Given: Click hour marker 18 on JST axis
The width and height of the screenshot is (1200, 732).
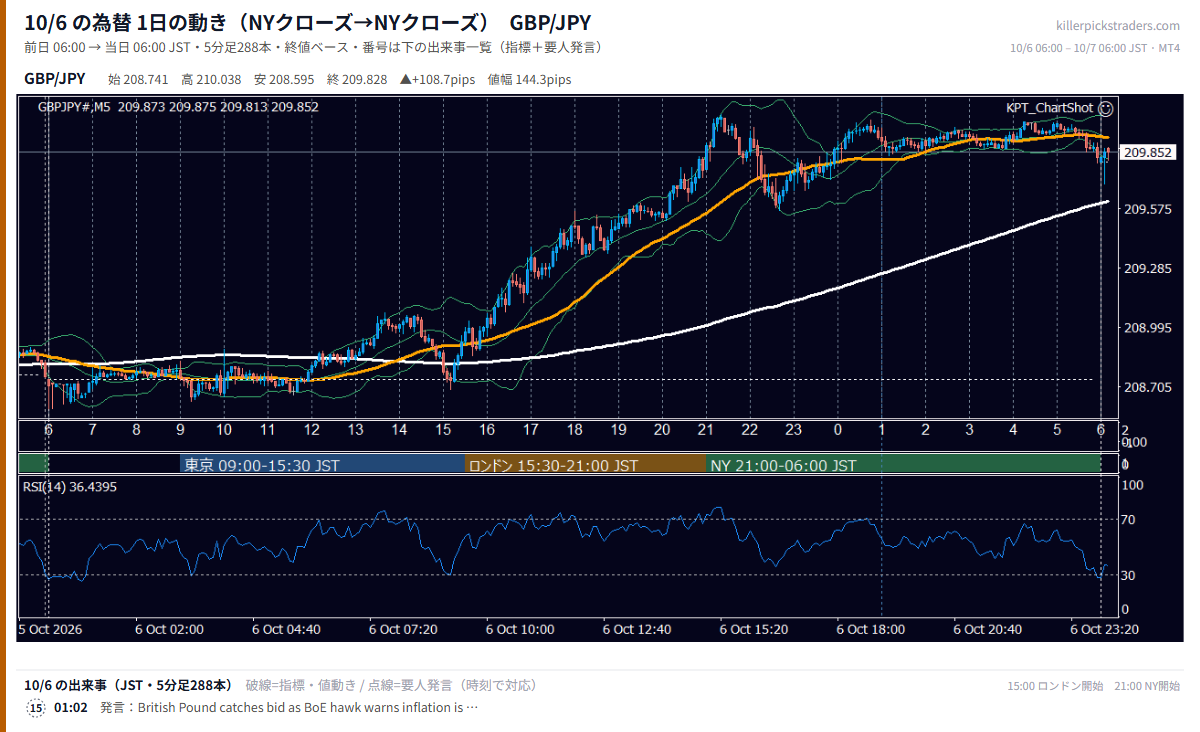Looking at the screenshot, I should pyautogui.click(x=574, y=429).
